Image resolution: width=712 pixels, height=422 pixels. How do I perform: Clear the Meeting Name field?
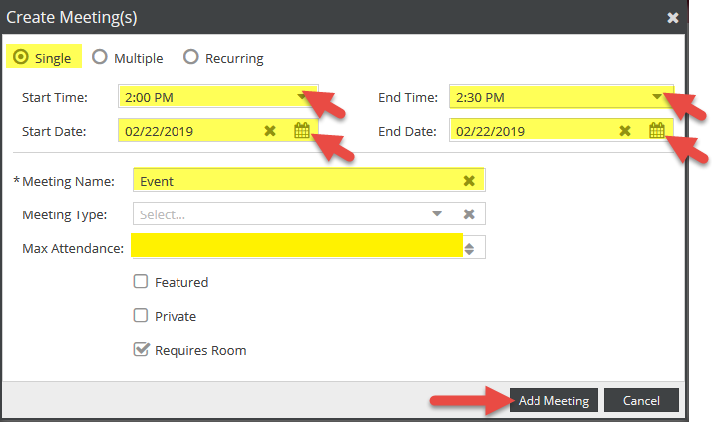(x=469, y=181)
